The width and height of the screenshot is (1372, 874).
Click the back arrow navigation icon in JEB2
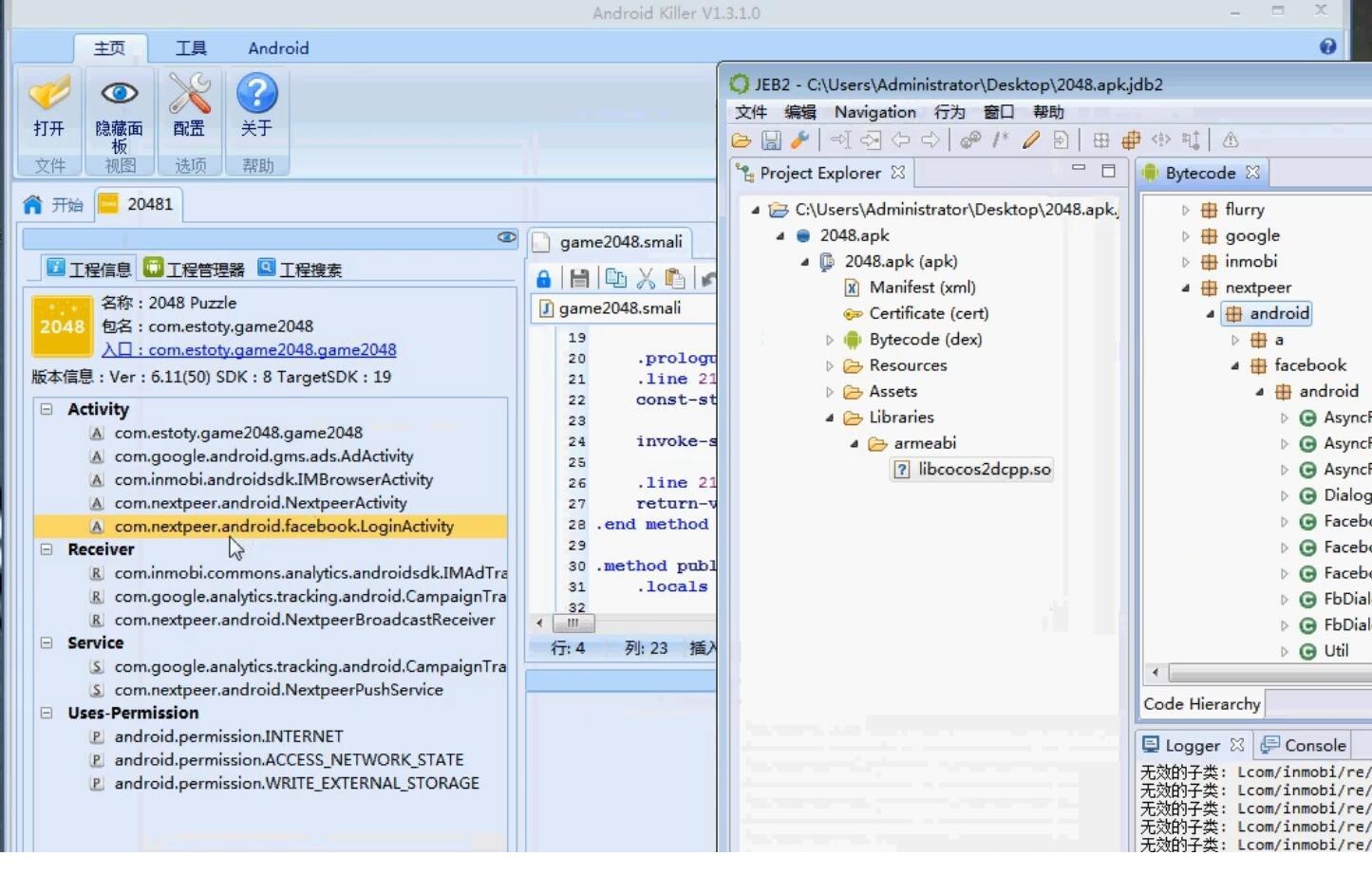pyautogui.click(x=900, y=140)
